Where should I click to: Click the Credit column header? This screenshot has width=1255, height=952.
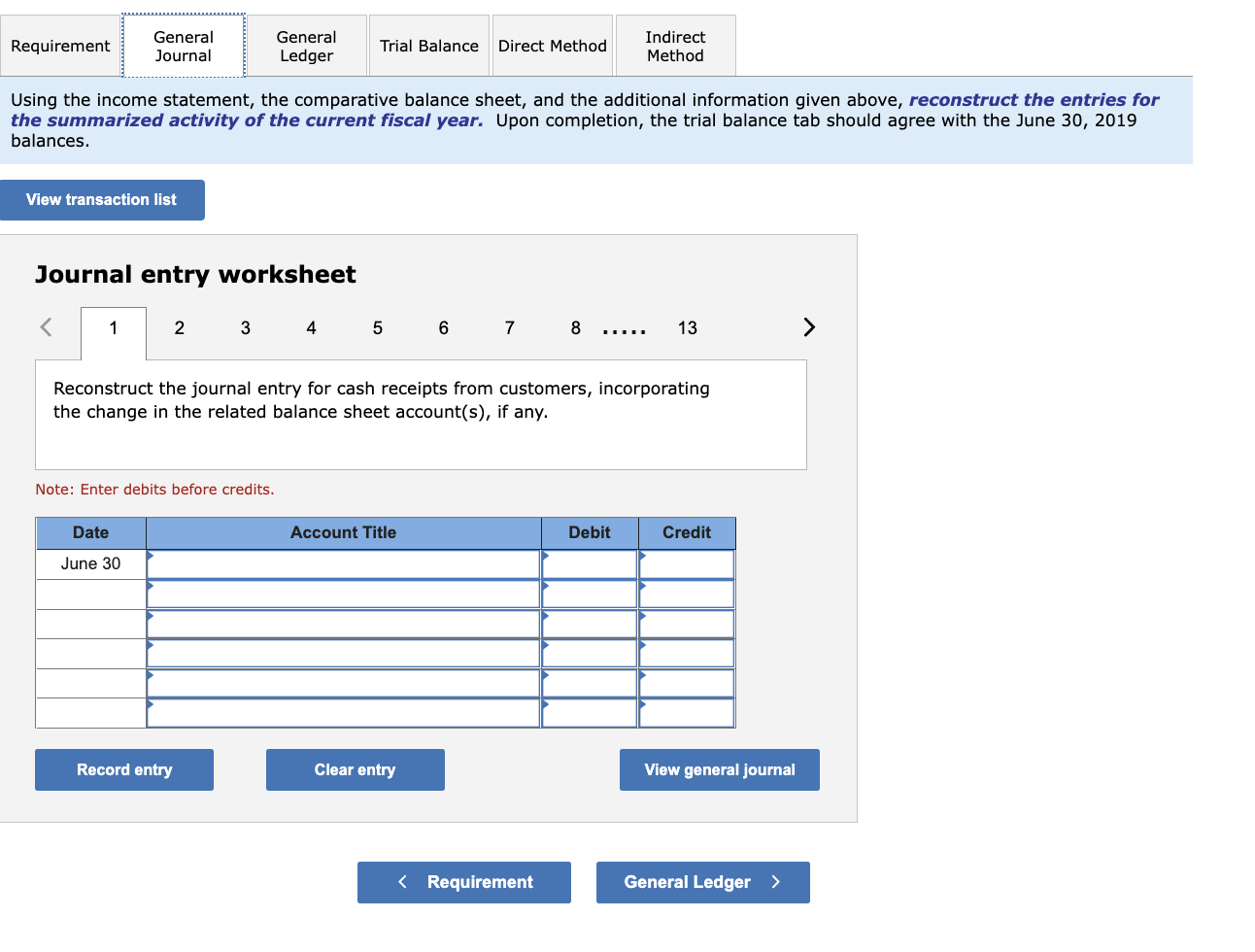point(687,533)
